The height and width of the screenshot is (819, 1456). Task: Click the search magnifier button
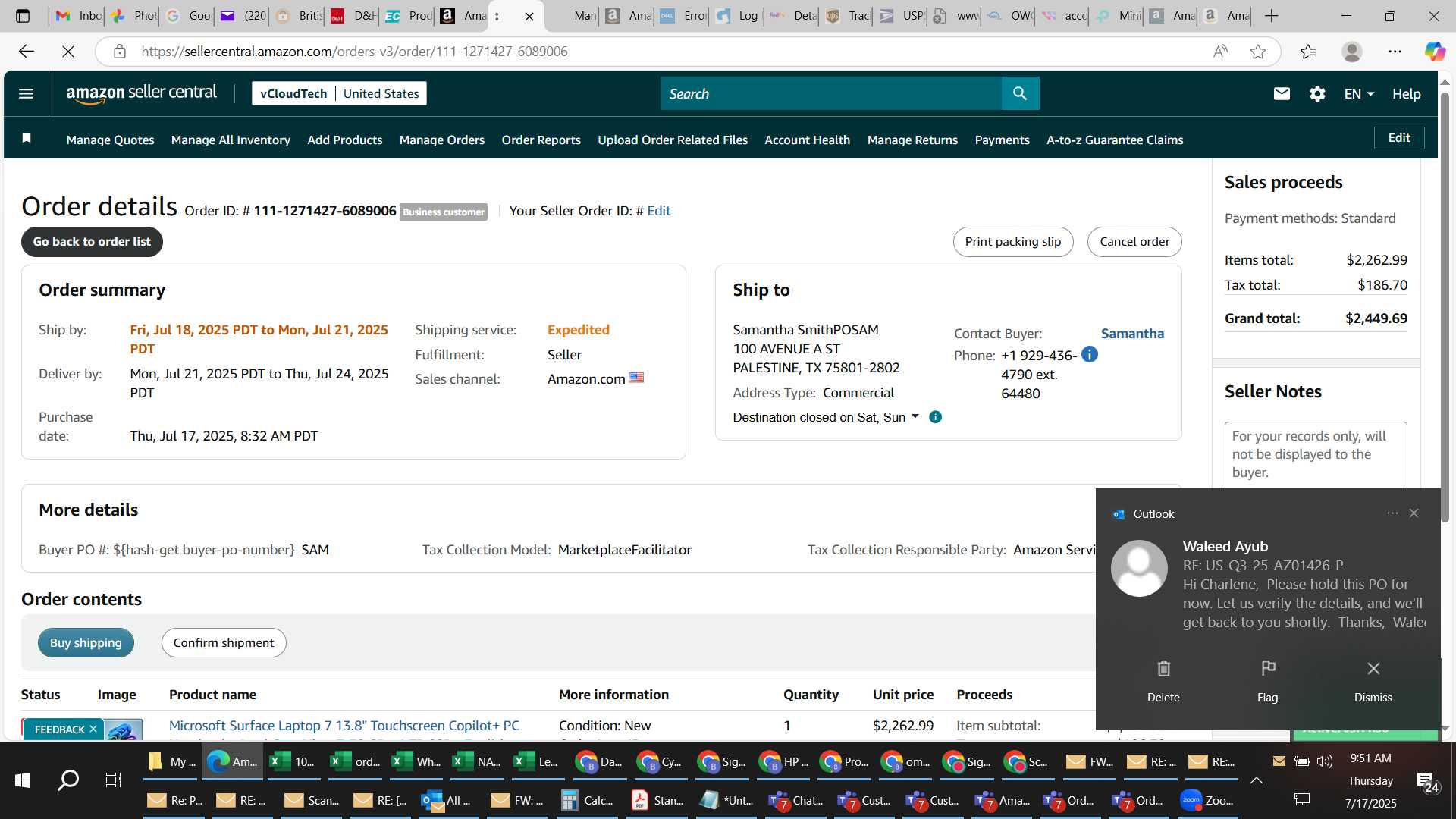click(x=1020, y=93)
